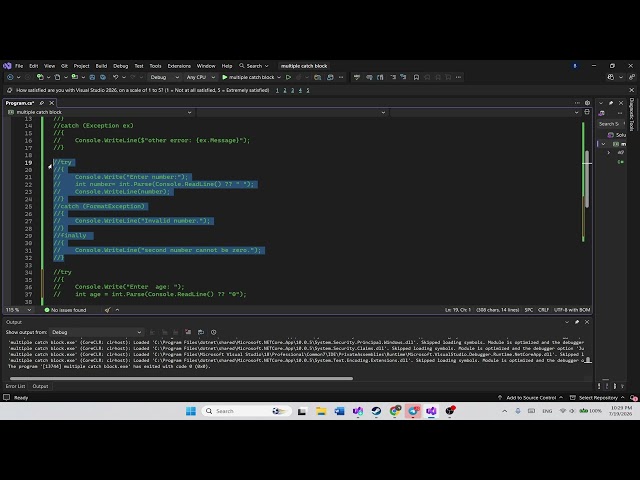This screenshot has width=640, height=480.
Task: Click the CRLF line ending indicator
Action: click(x=543, y=310)
